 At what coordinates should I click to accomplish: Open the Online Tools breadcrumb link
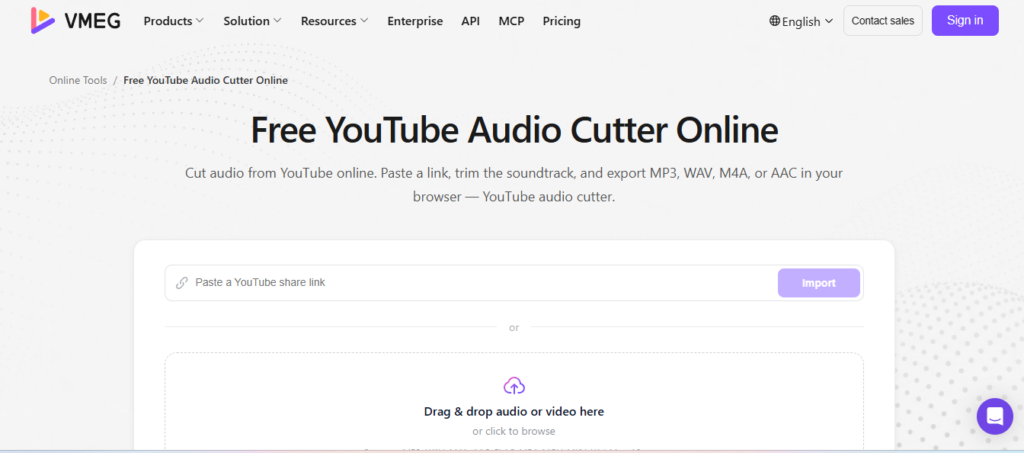click(x=78, y=80)
